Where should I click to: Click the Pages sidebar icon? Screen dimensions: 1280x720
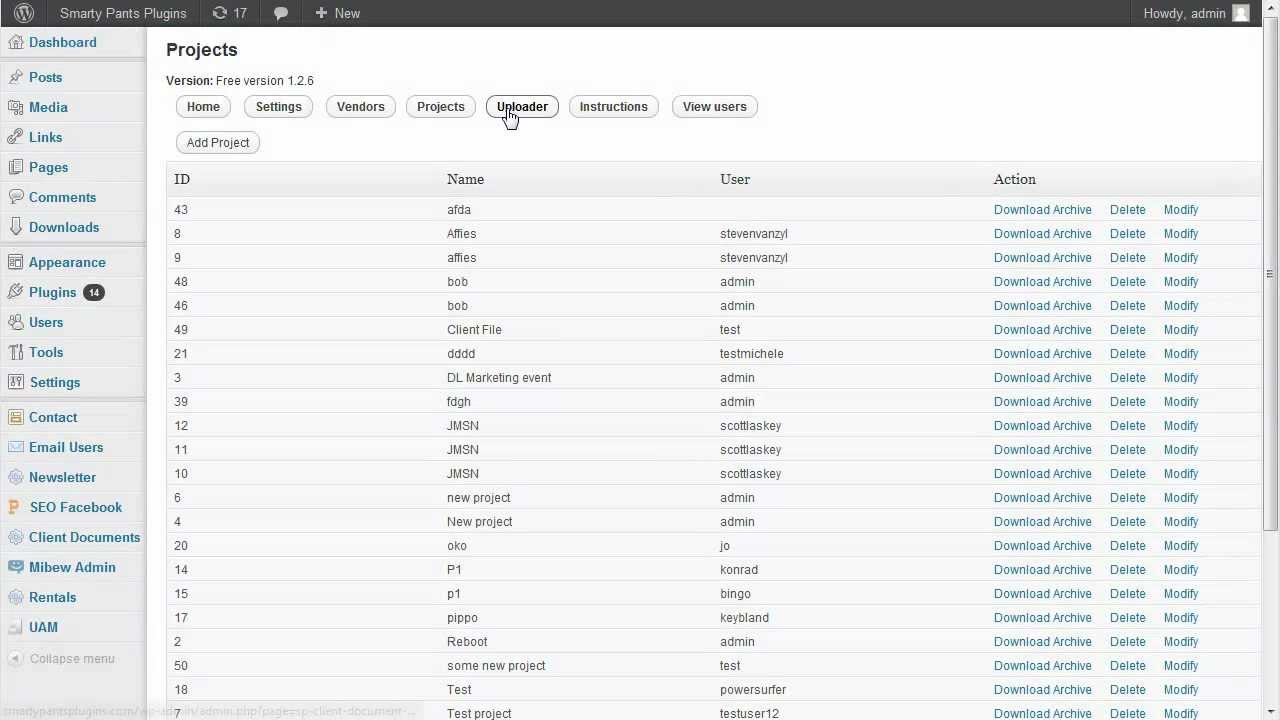click(15, 167)
